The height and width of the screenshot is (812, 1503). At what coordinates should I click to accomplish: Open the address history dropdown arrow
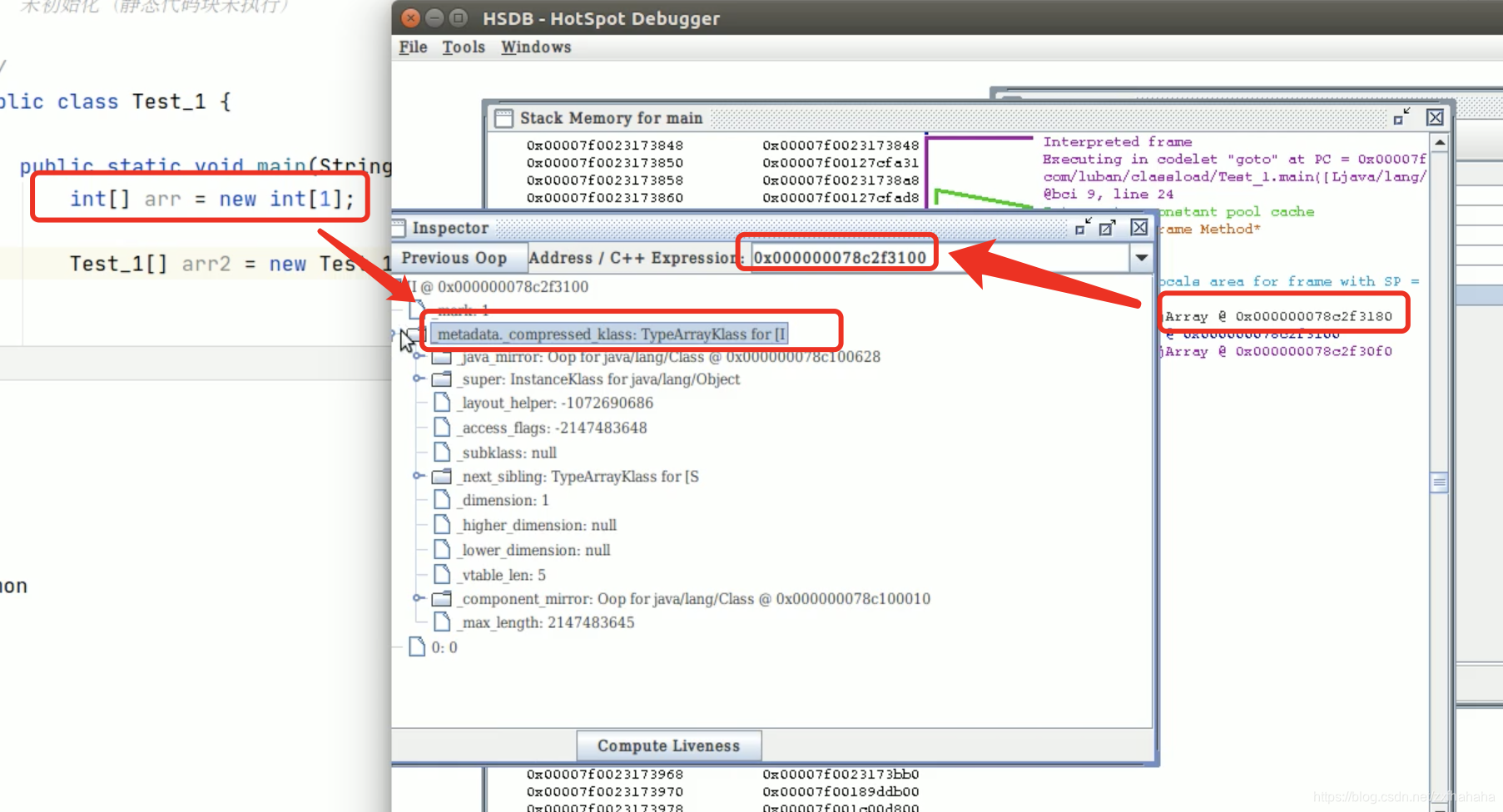coord(1141,258)
